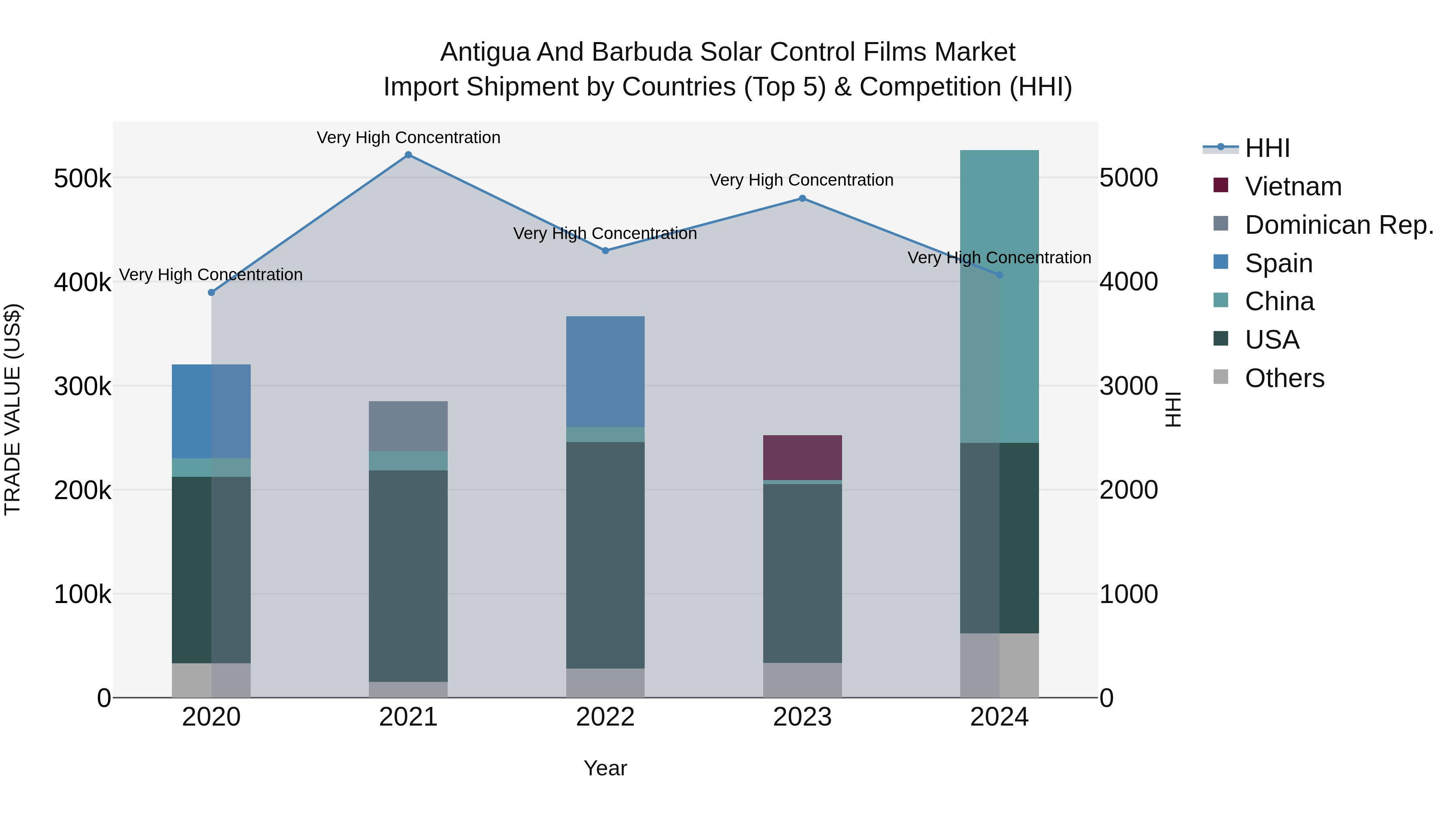1456x819 pixels.
Task: Toggle the HHI legend entry
Action: click(x=1246, y=148)
